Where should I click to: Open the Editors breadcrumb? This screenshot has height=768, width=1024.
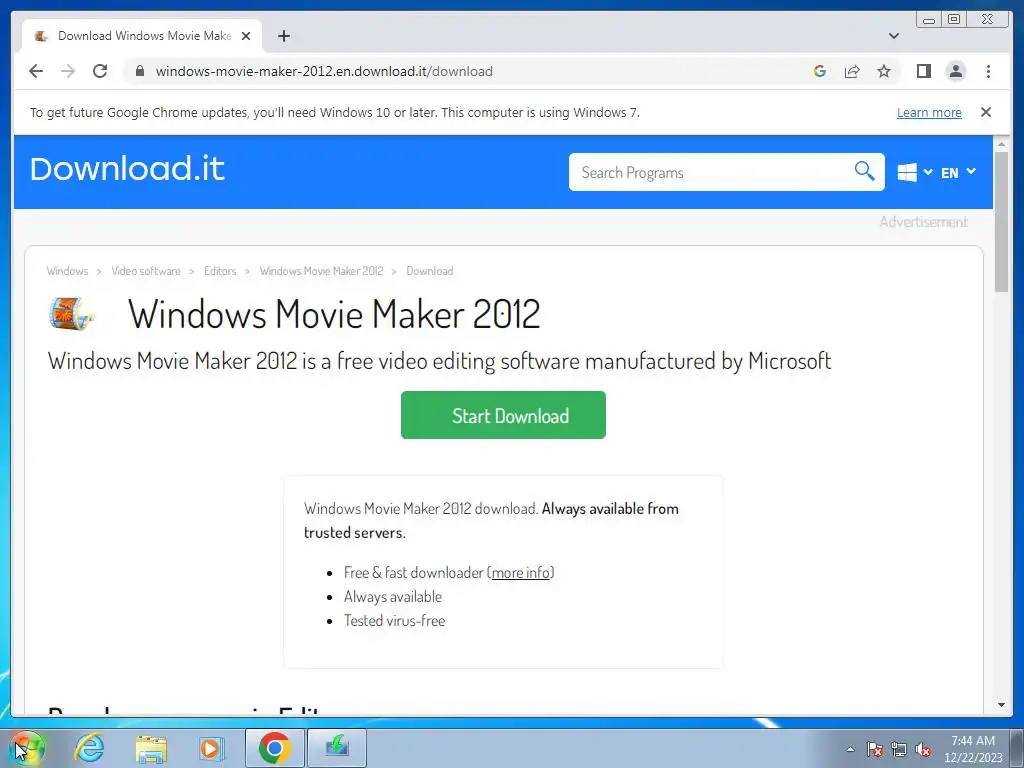pyautogui.click(x=220, y=271)
